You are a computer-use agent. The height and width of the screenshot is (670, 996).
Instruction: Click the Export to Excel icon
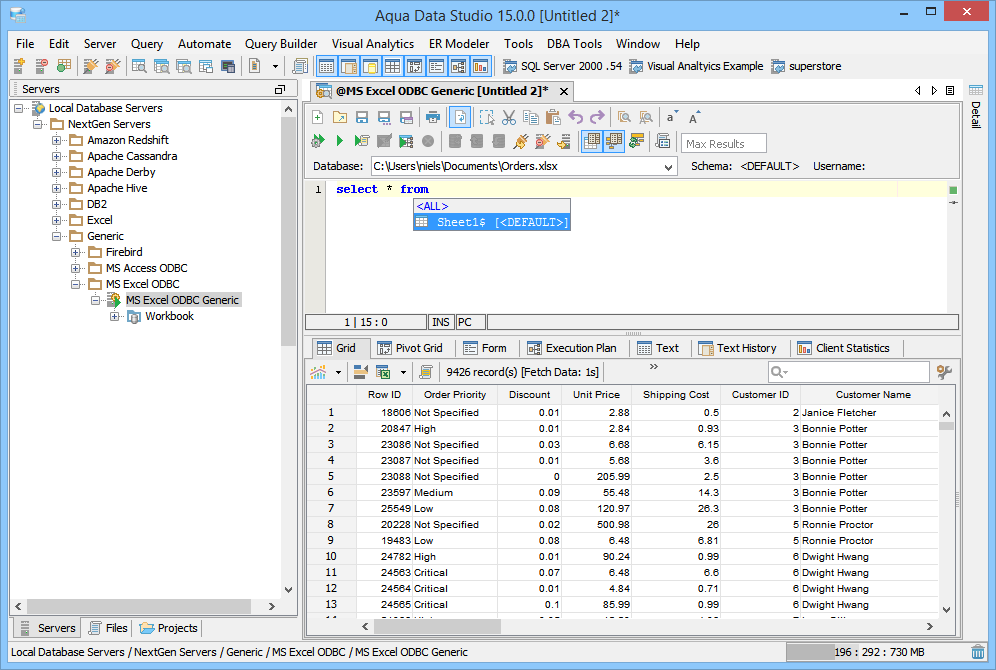click(383, 372)
